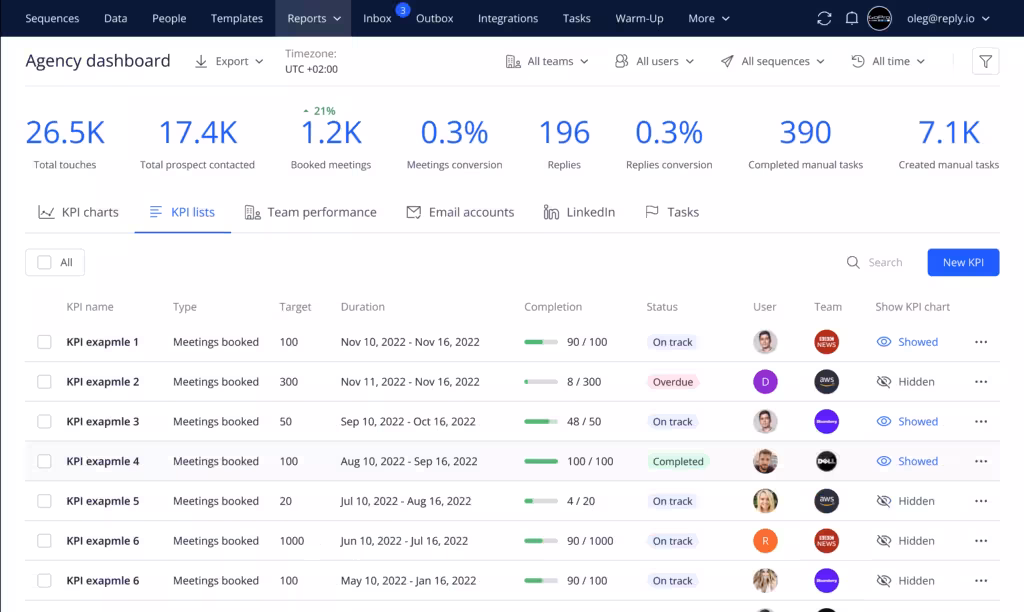Click the user avatar in KPI exapmle 2 row
The image size is (1024, 612).
[765, 382]
